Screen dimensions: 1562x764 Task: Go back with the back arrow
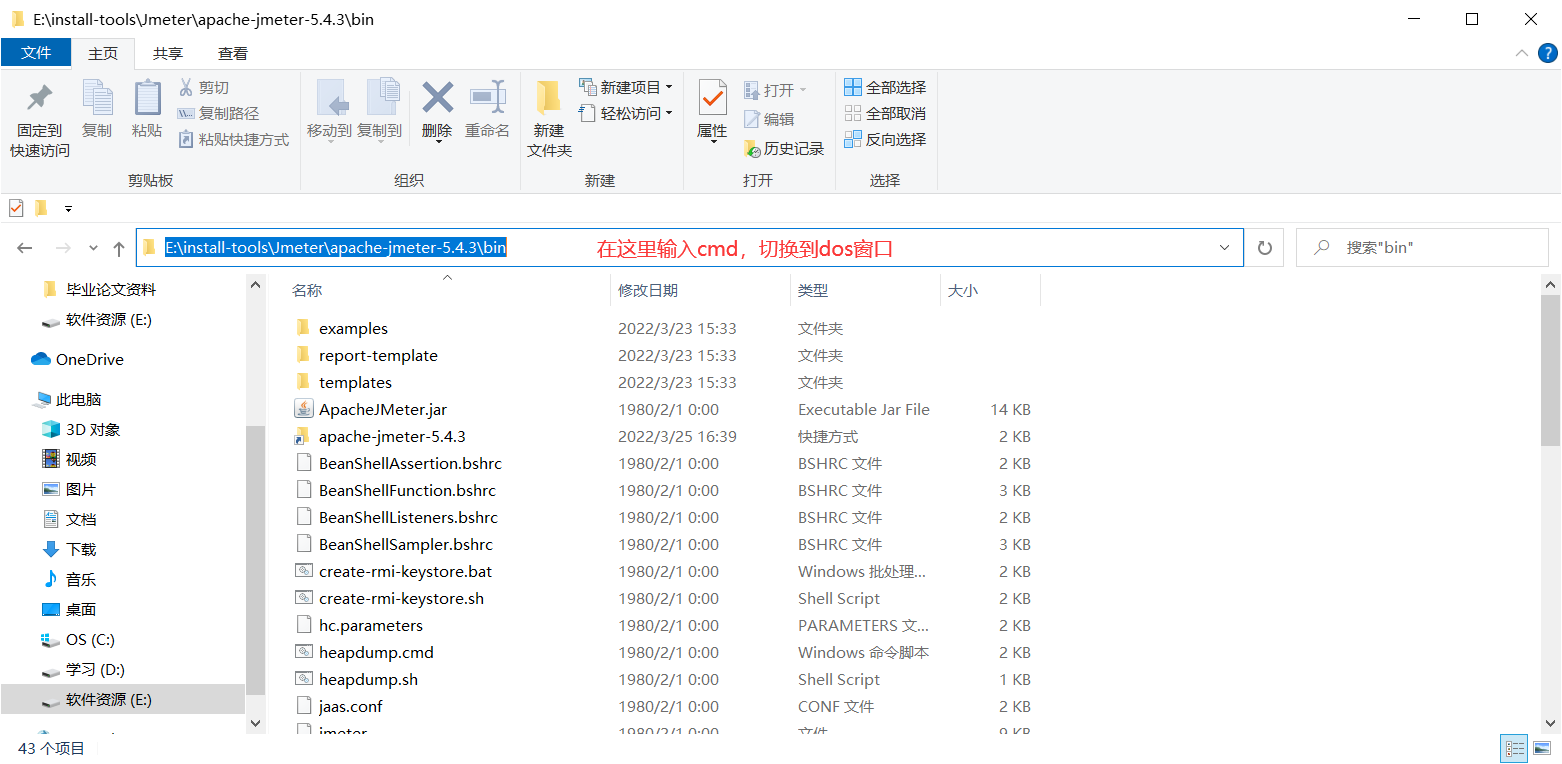coord(25,248)
